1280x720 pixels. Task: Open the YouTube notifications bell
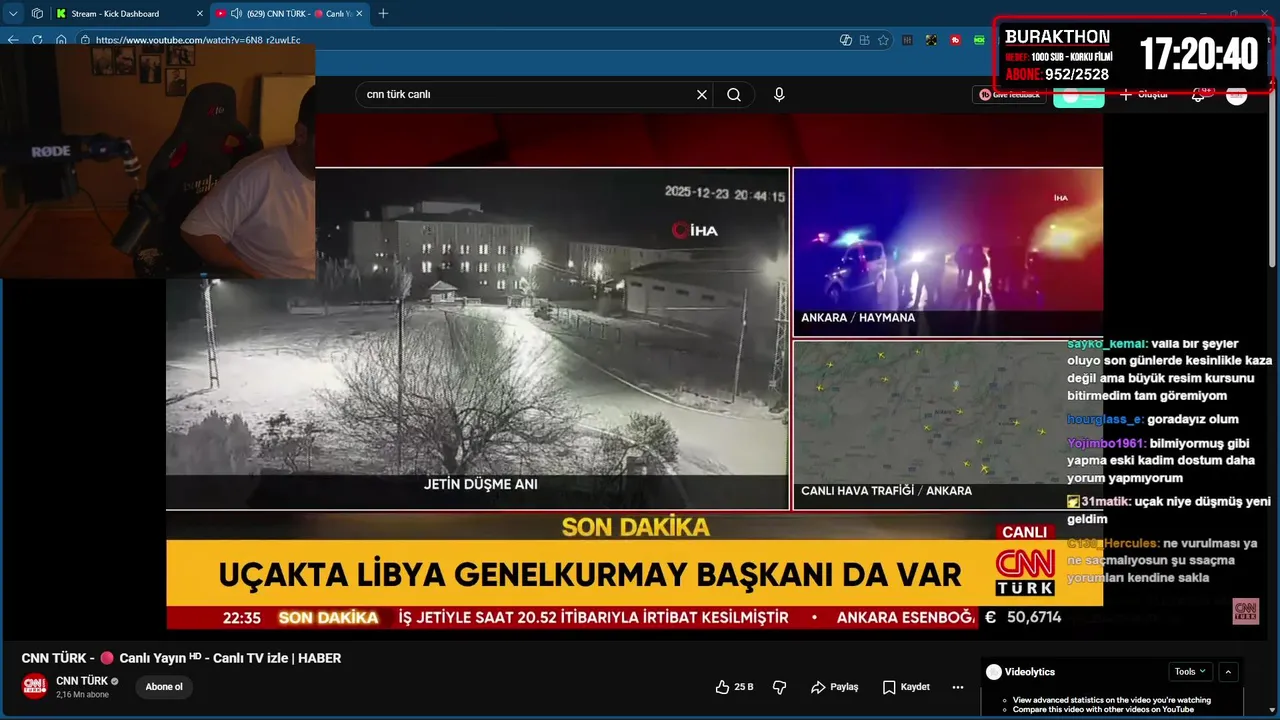tap(1199, 94)
